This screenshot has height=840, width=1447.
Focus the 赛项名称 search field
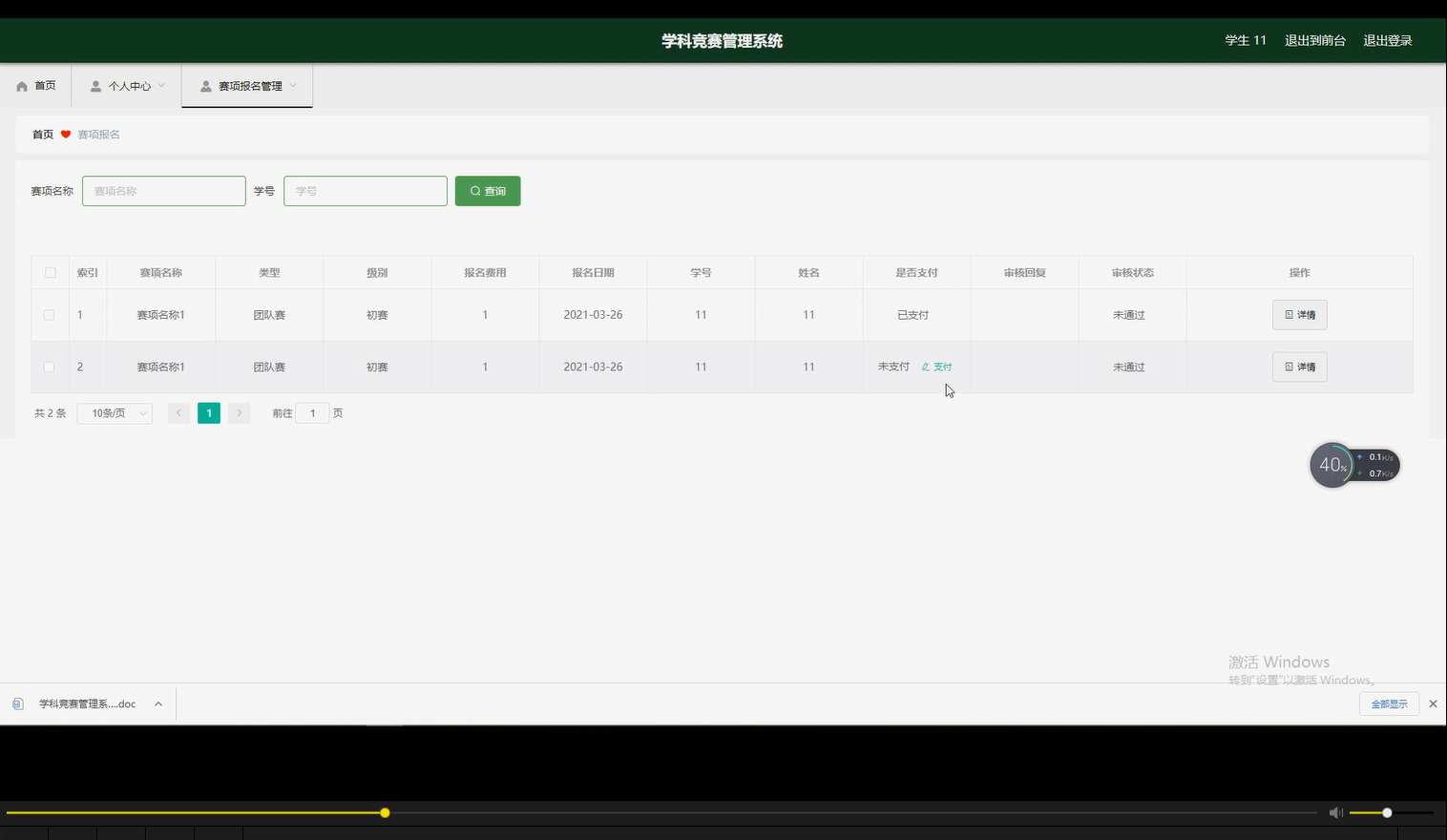tap(164, 191)
